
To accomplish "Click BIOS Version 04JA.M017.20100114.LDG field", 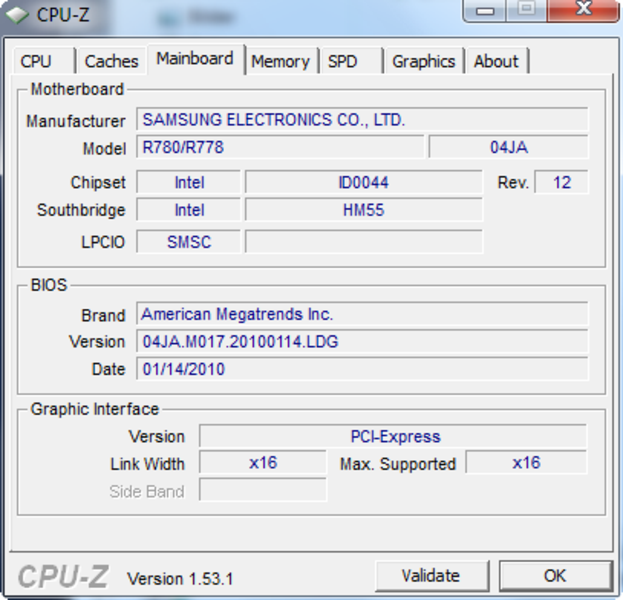I will coord(362,341).
